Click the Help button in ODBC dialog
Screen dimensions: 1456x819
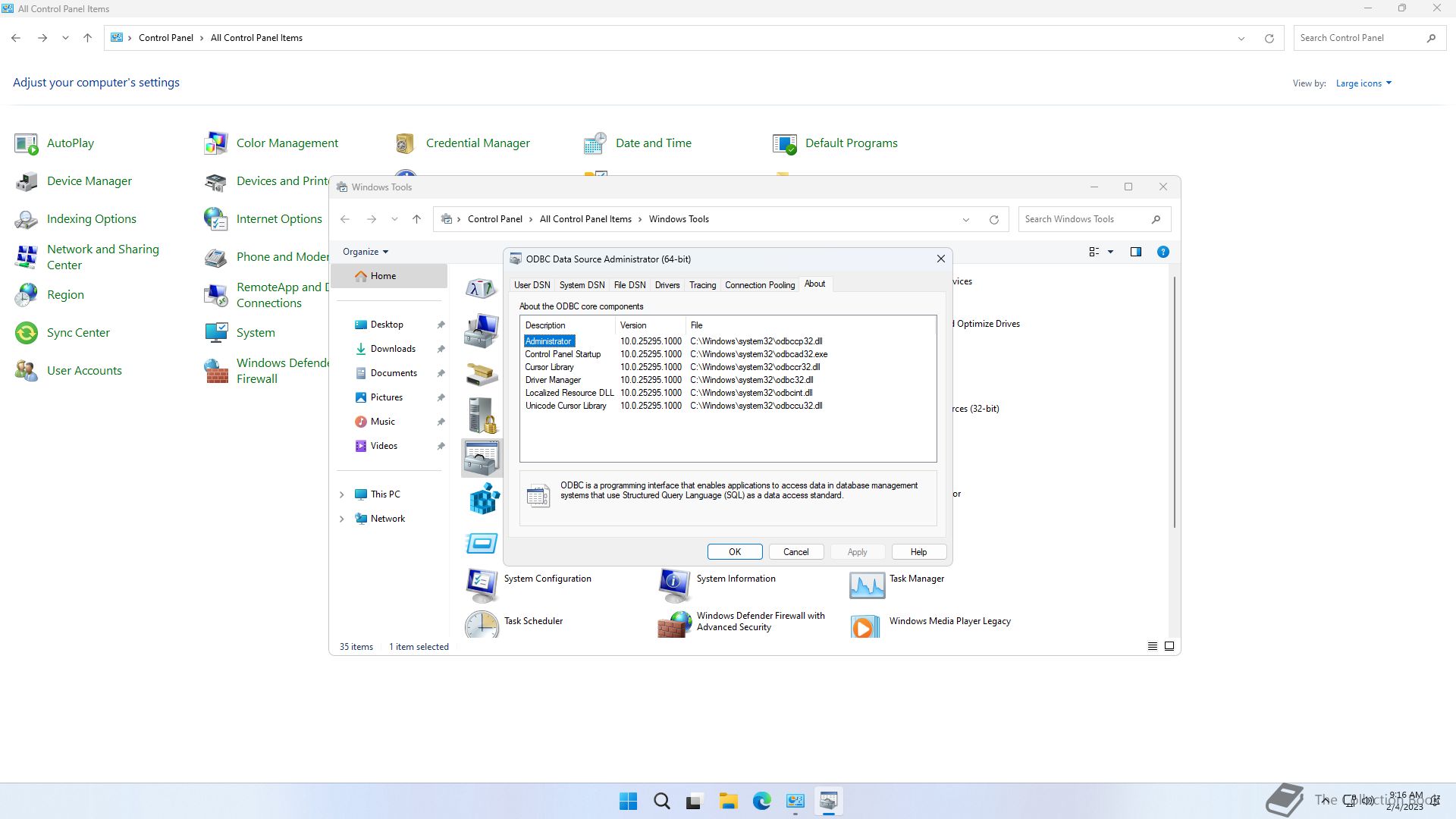918,552
